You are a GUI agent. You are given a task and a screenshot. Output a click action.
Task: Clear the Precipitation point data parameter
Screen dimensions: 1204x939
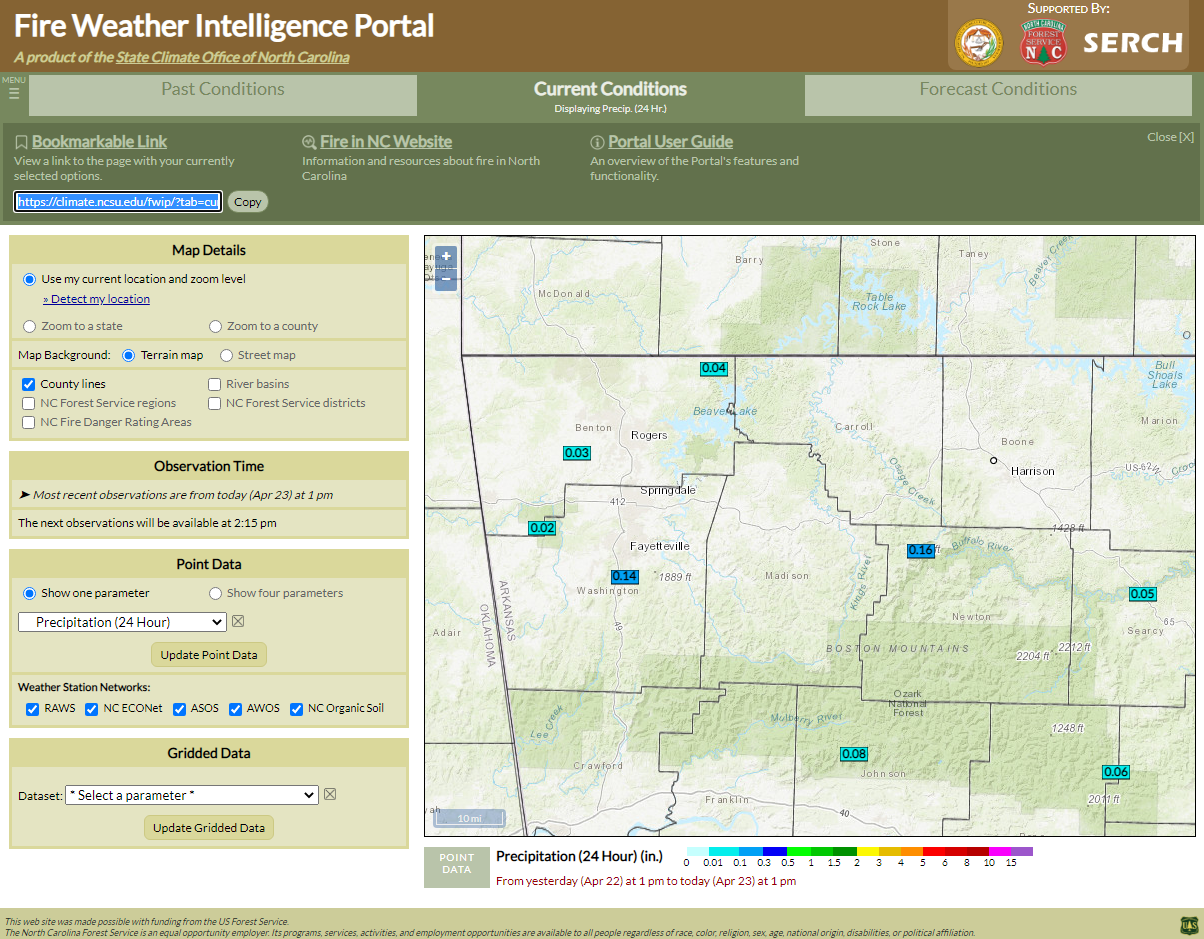(x=238, y=622)
